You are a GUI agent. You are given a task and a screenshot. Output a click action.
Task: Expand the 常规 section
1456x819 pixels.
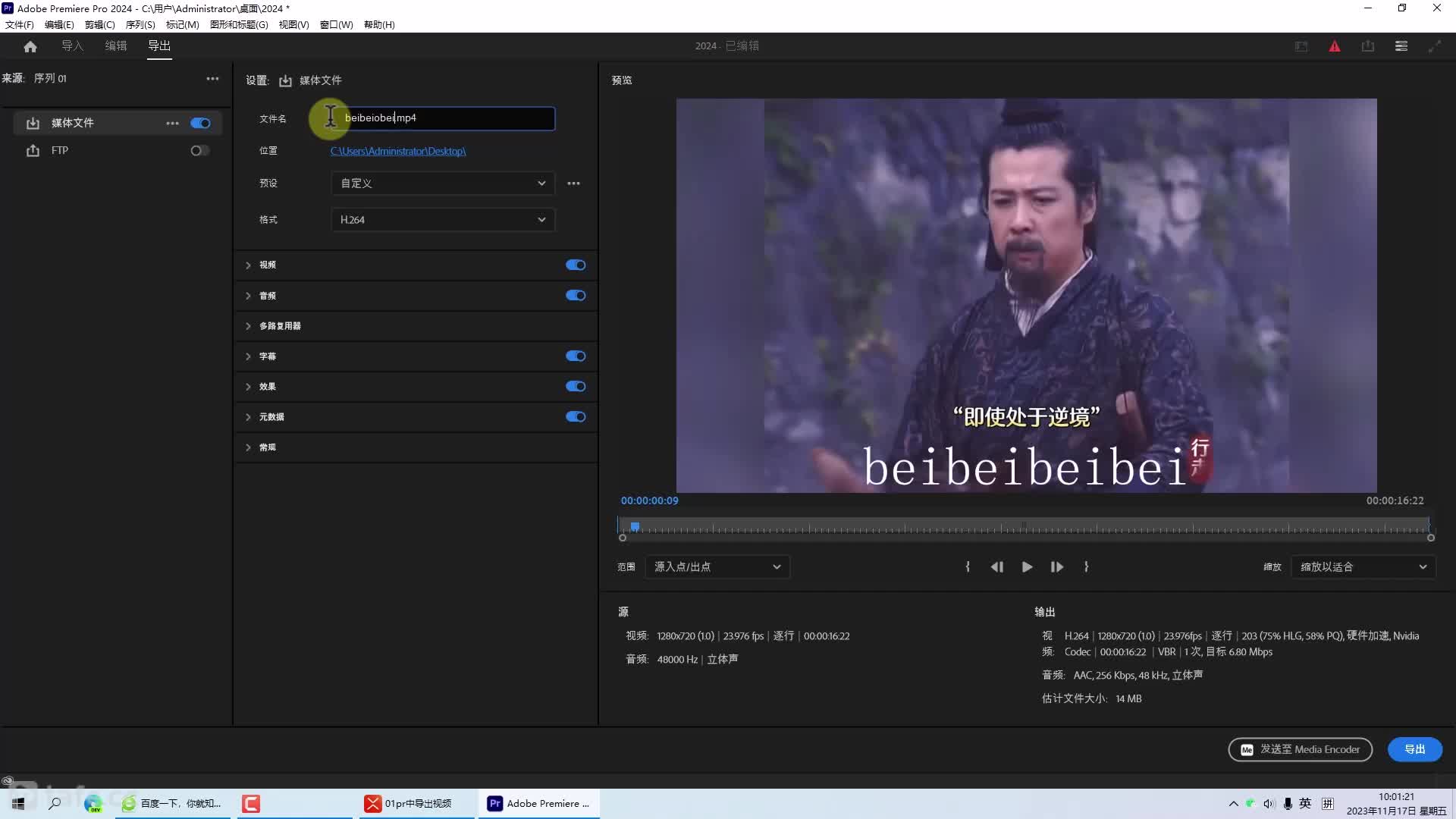248,447
